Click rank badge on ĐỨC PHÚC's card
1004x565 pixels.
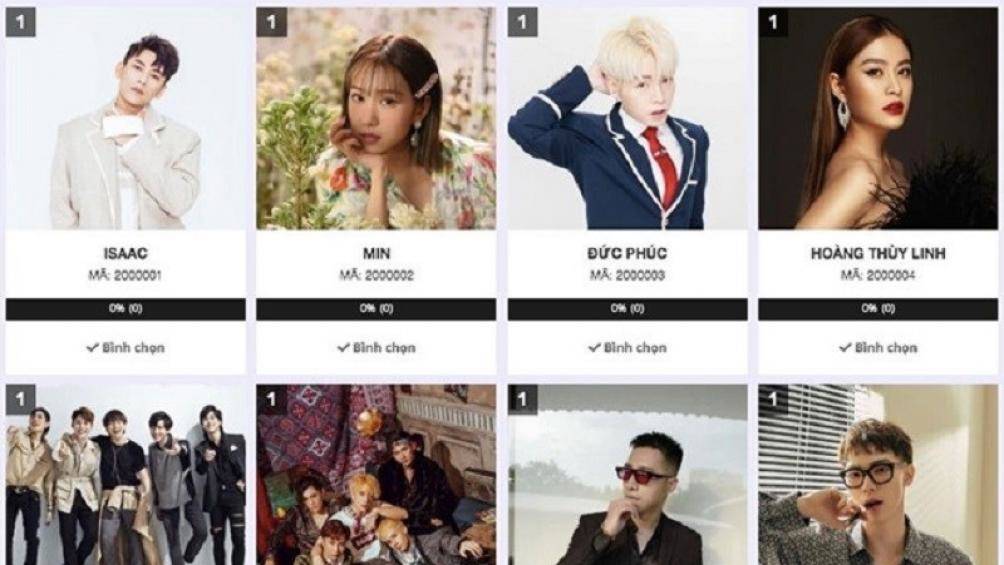tap(522, 22)
